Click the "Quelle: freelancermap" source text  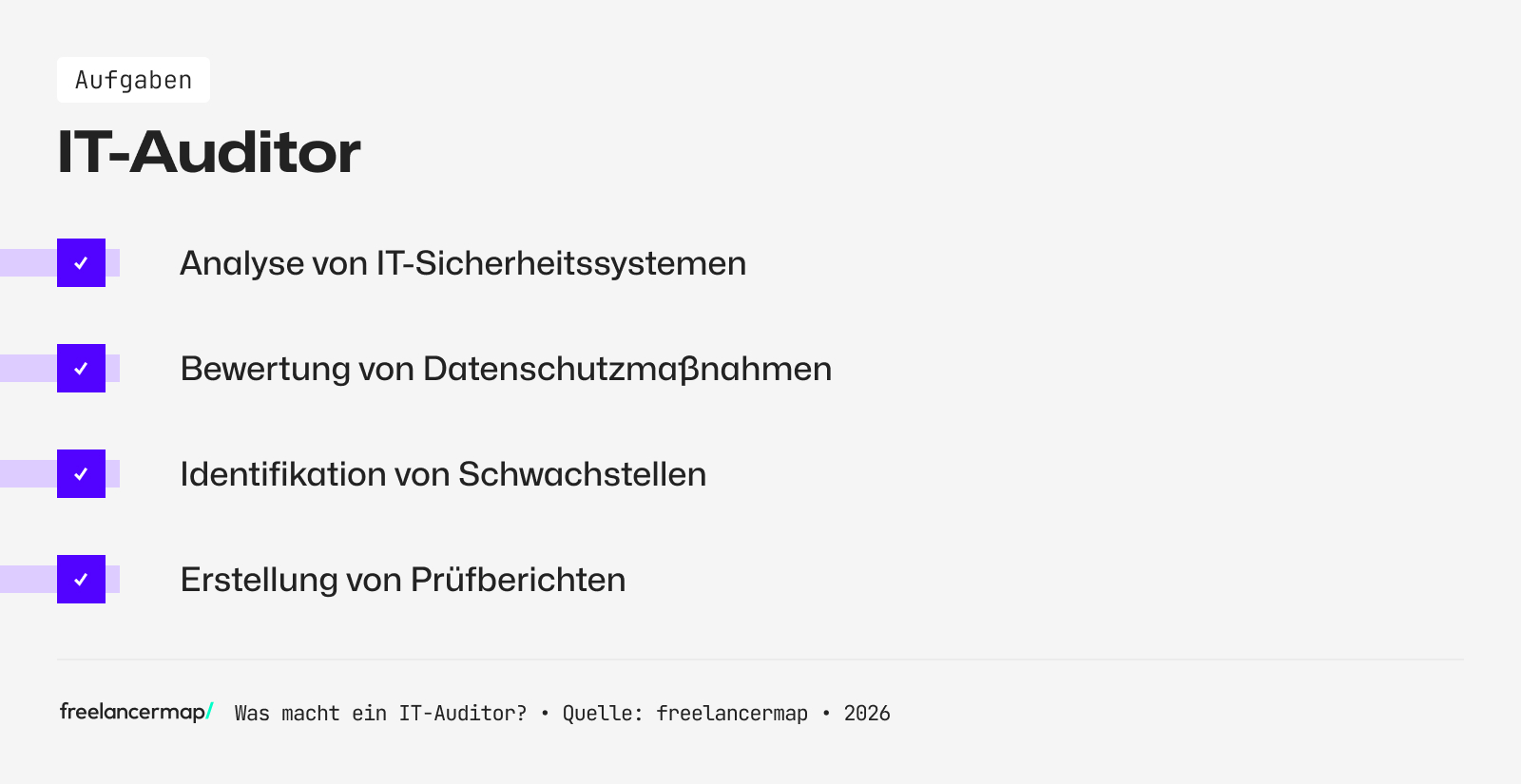[684, 714]
